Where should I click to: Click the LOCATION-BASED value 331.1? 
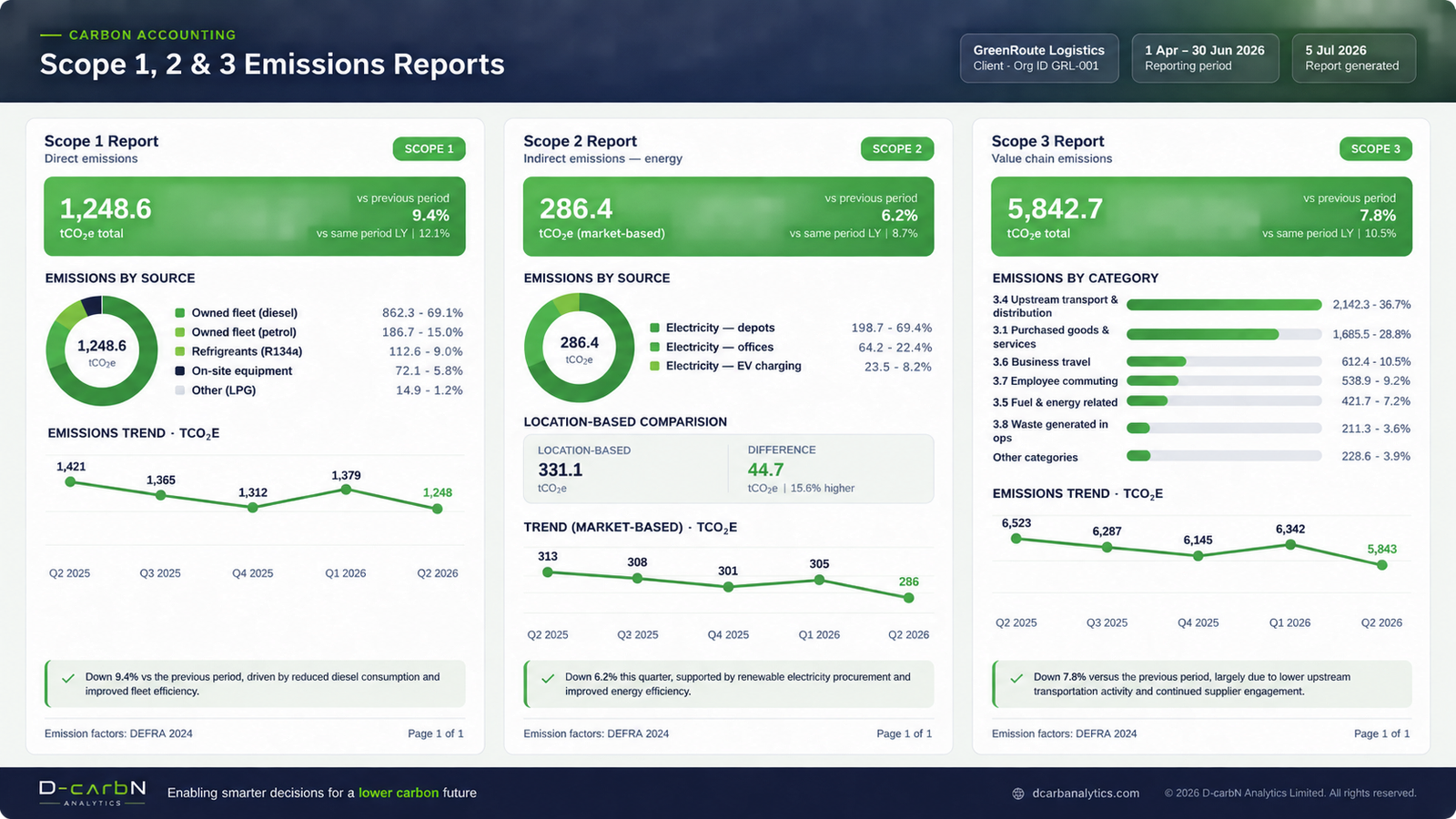tap(561, 470)
